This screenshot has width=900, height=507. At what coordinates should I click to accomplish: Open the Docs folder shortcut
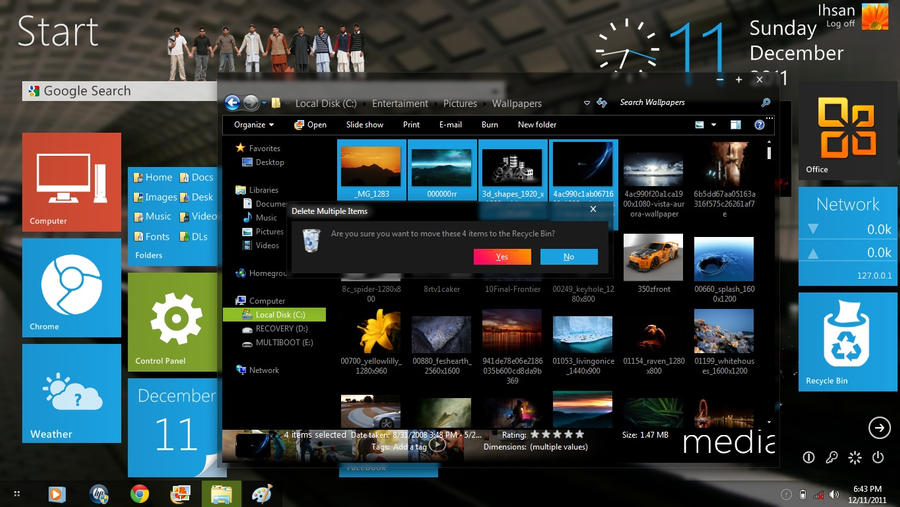196,177
